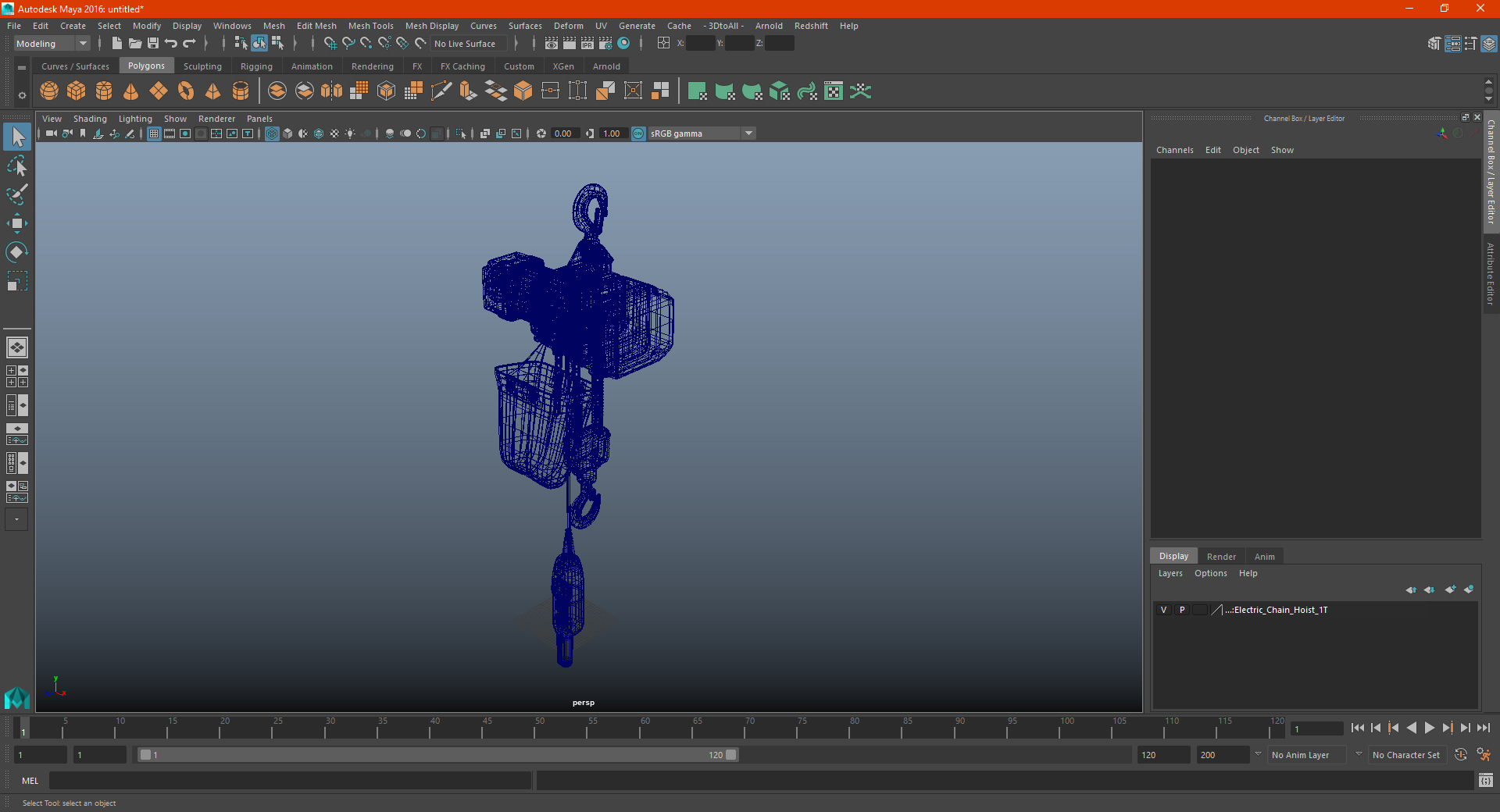
Task: Toggle use all lights in viewport
Action: [x=350, y=134]
